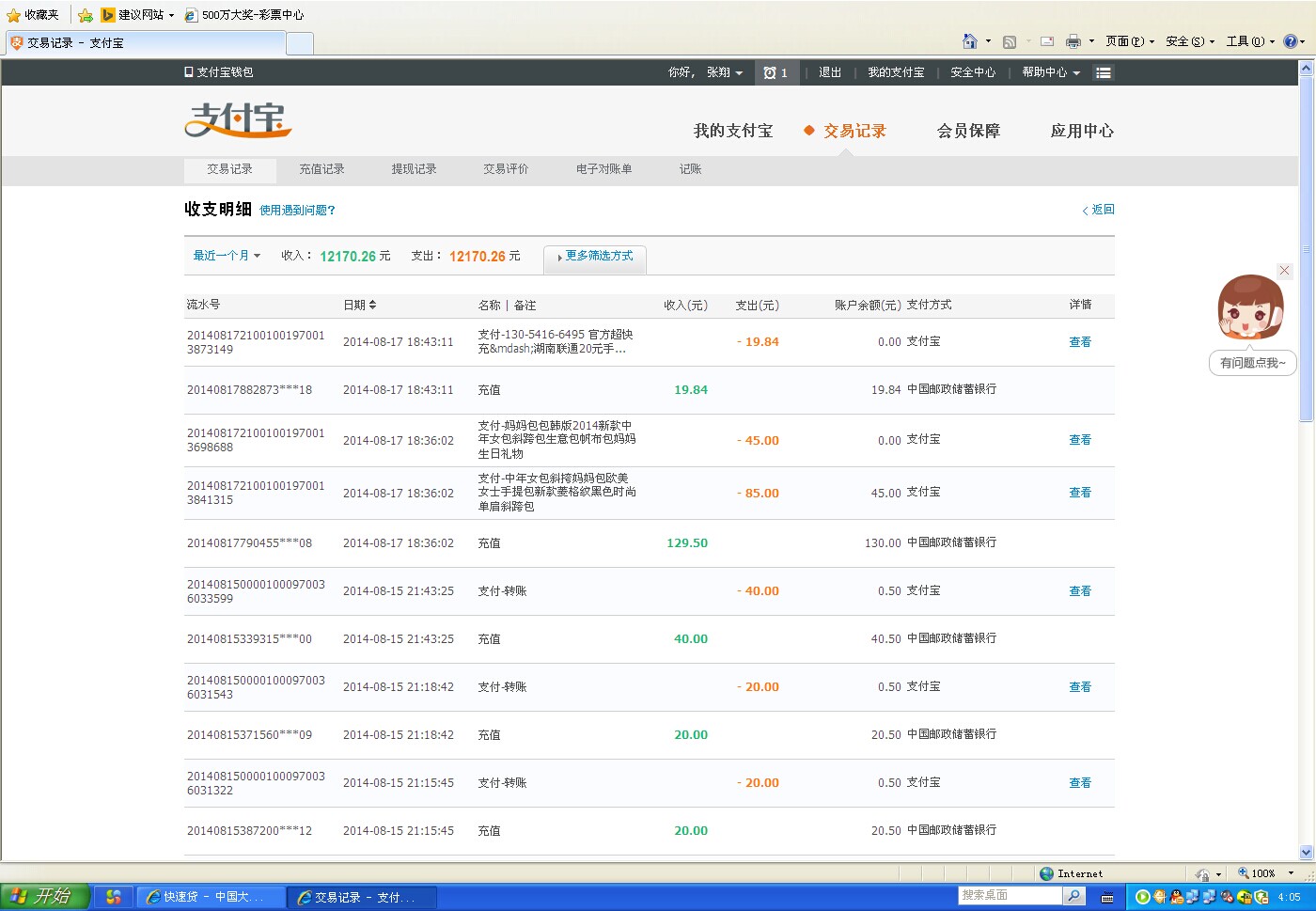Open the list menu icon in top bar

(x=1104, y=72)
